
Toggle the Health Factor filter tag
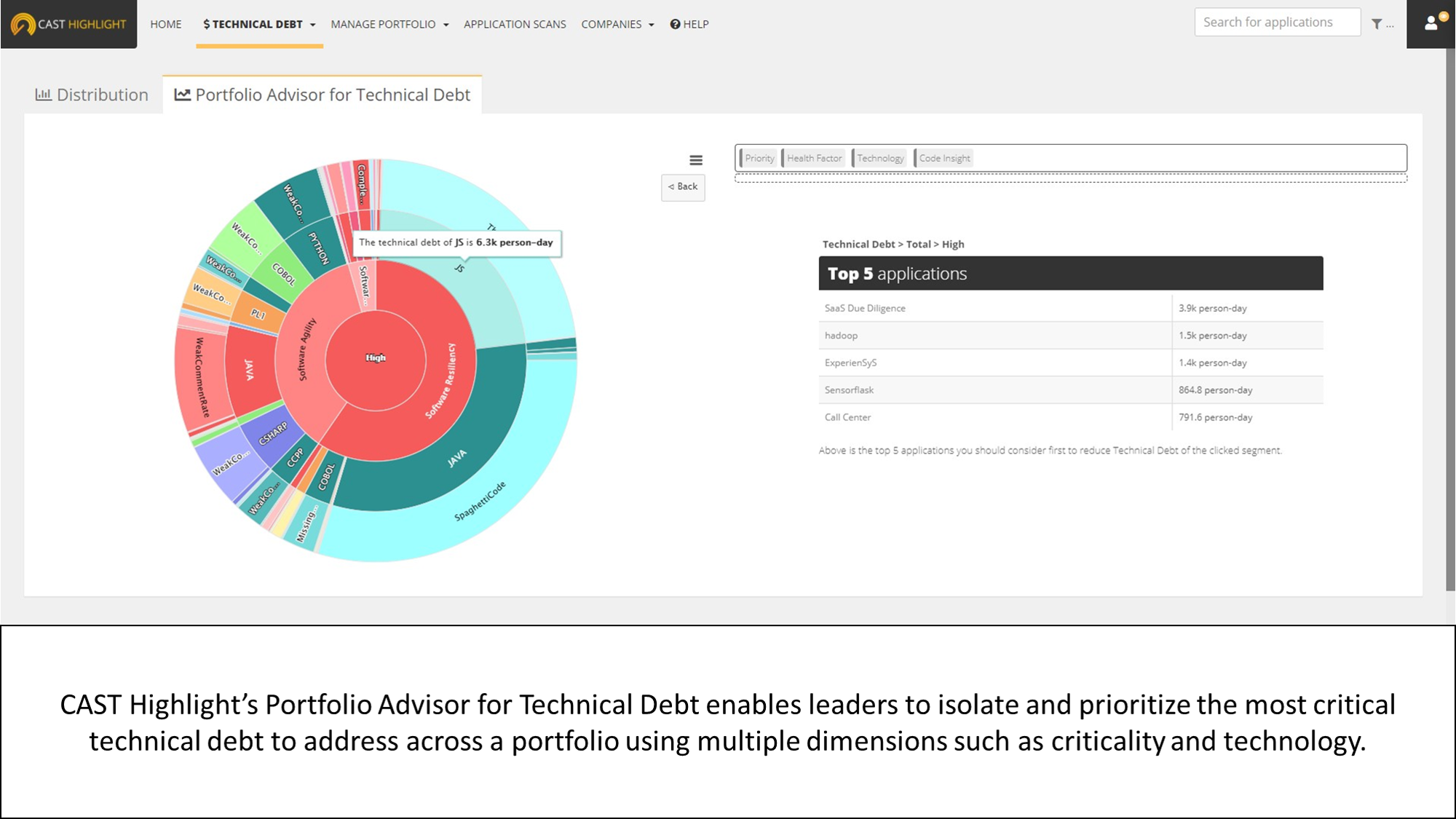click(x=814, y=158)
